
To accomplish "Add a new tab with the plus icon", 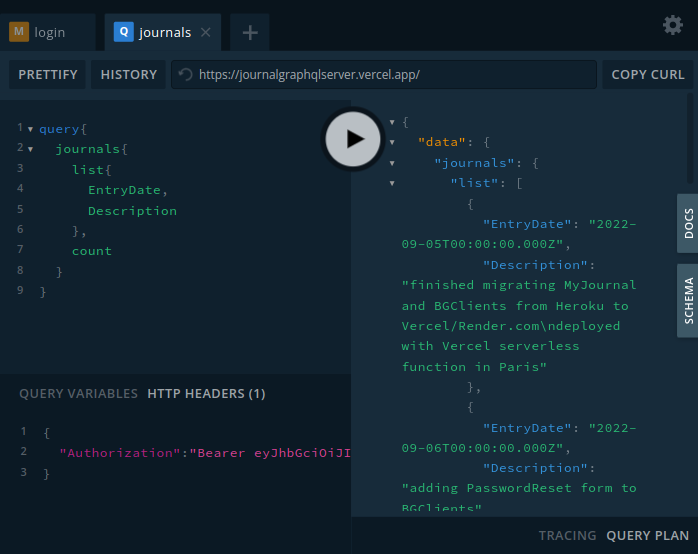I will (x=250, y=32).
